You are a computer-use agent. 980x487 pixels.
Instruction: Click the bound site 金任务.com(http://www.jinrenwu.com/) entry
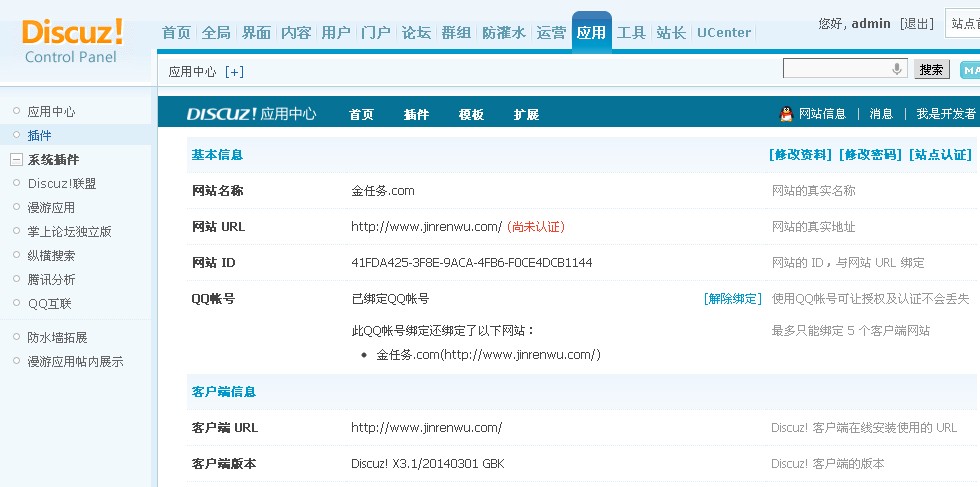(488, 355)
